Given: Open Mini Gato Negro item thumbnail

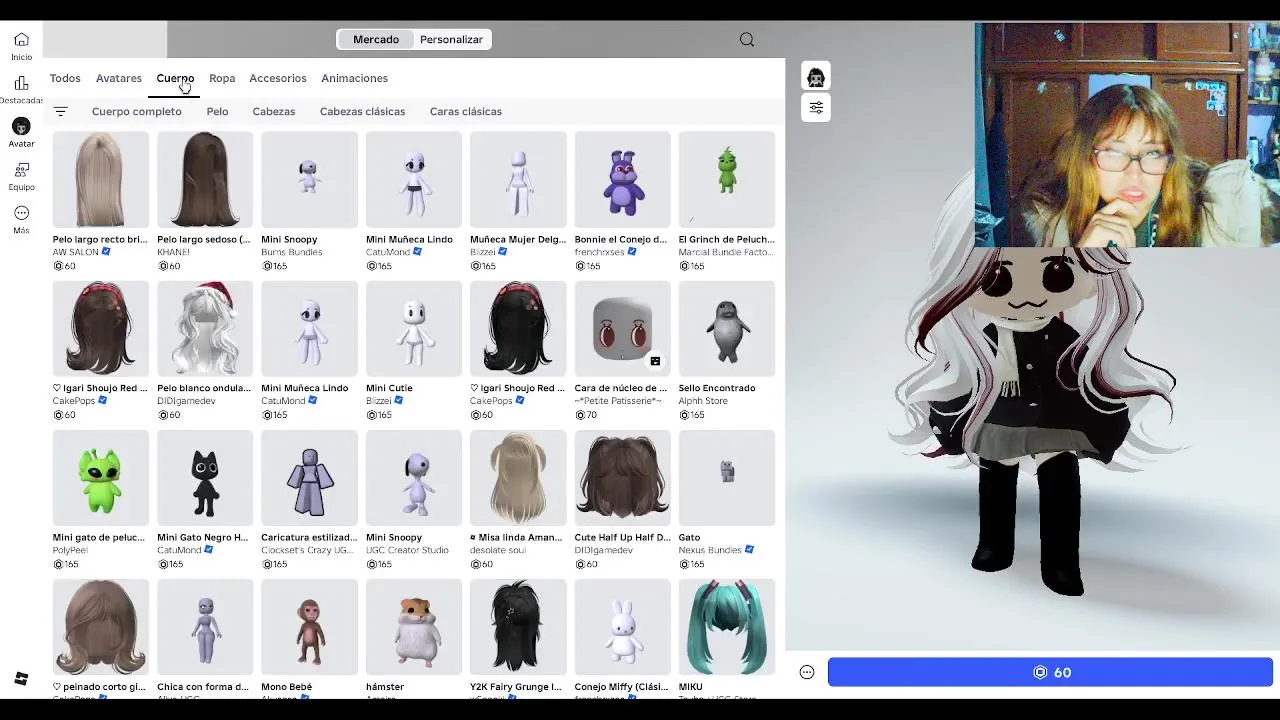Looking at the screenshot, I should [205, 478].
